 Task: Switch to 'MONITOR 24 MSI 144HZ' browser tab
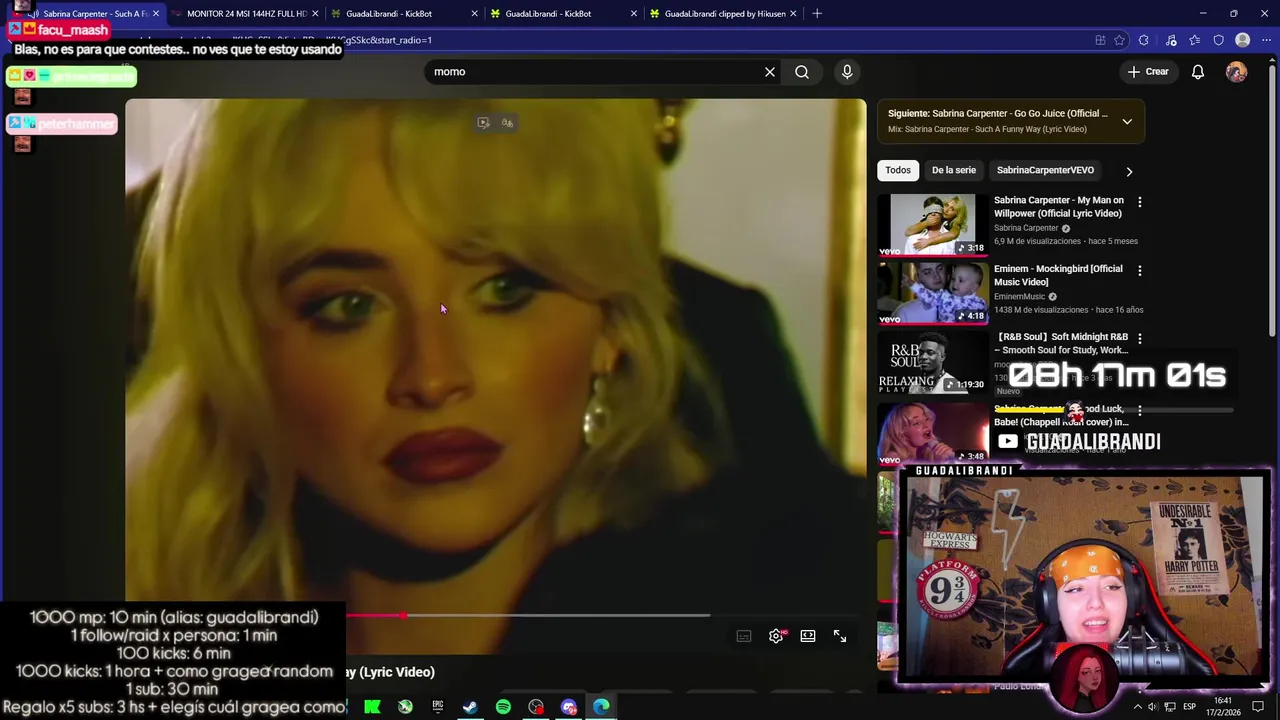tap(246, 14)
